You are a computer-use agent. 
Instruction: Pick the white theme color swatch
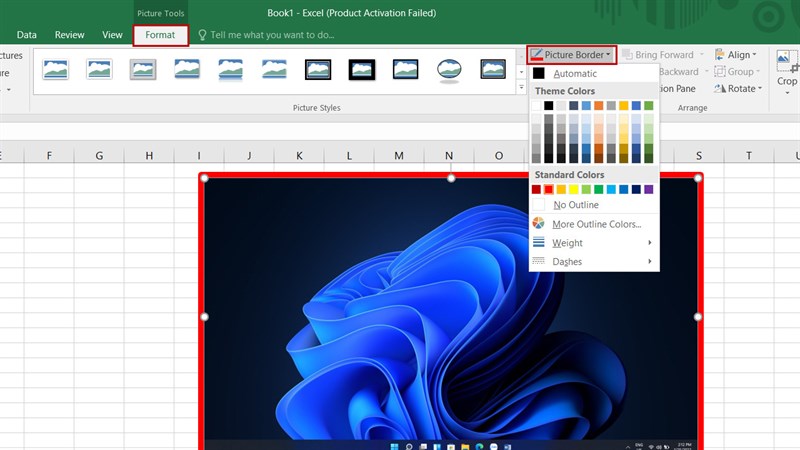point(536,106)
